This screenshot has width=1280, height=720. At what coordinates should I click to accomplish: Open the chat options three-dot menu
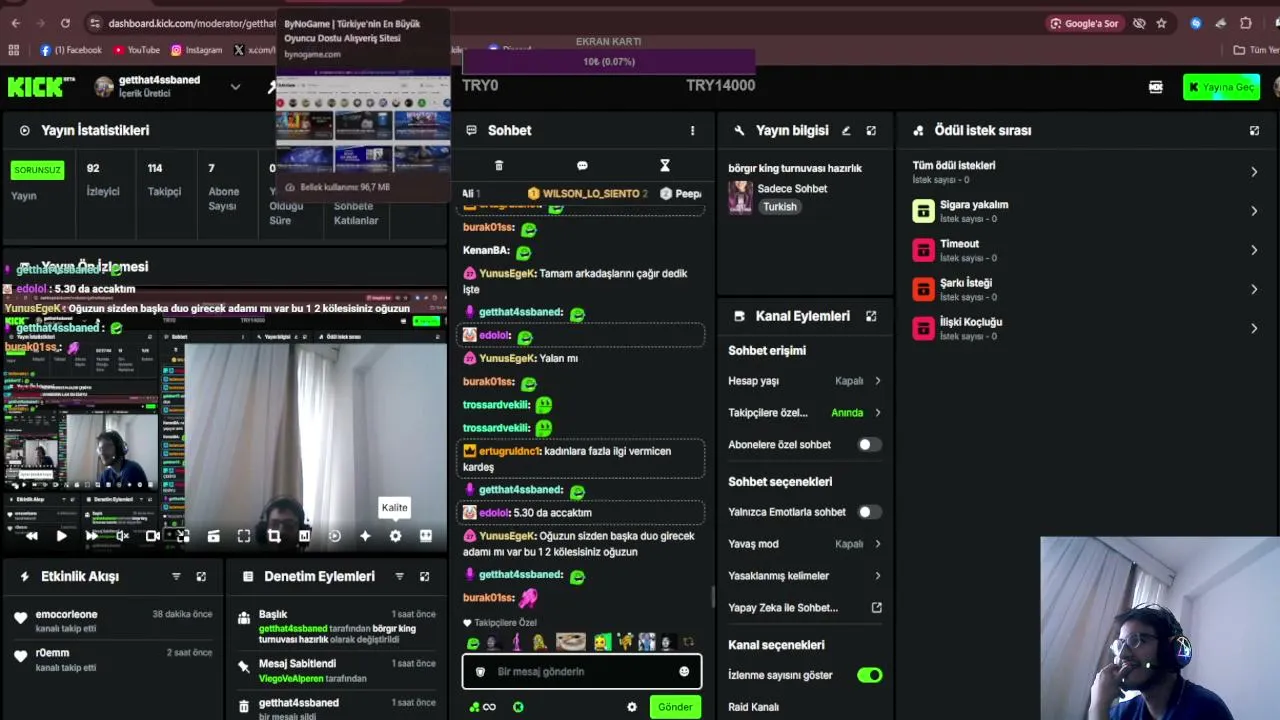pyautogui.click(x=692, y=130)
